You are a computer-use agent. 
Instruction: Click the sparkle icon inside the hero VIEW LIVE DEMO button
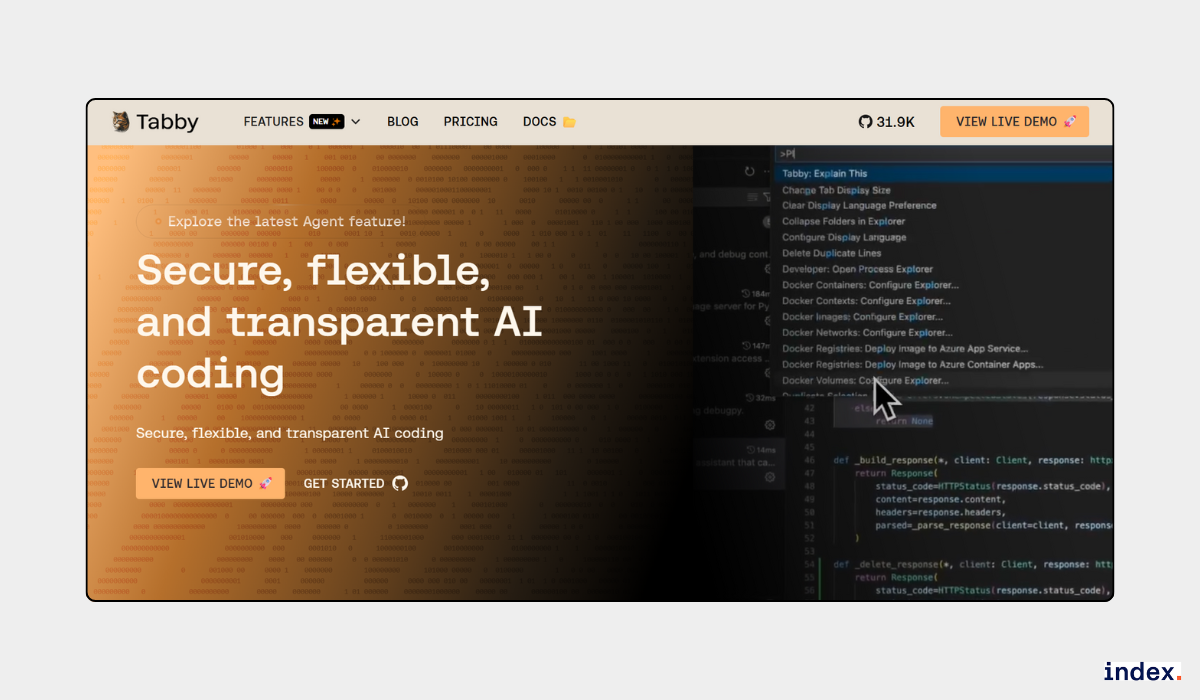tap(266, 483)
